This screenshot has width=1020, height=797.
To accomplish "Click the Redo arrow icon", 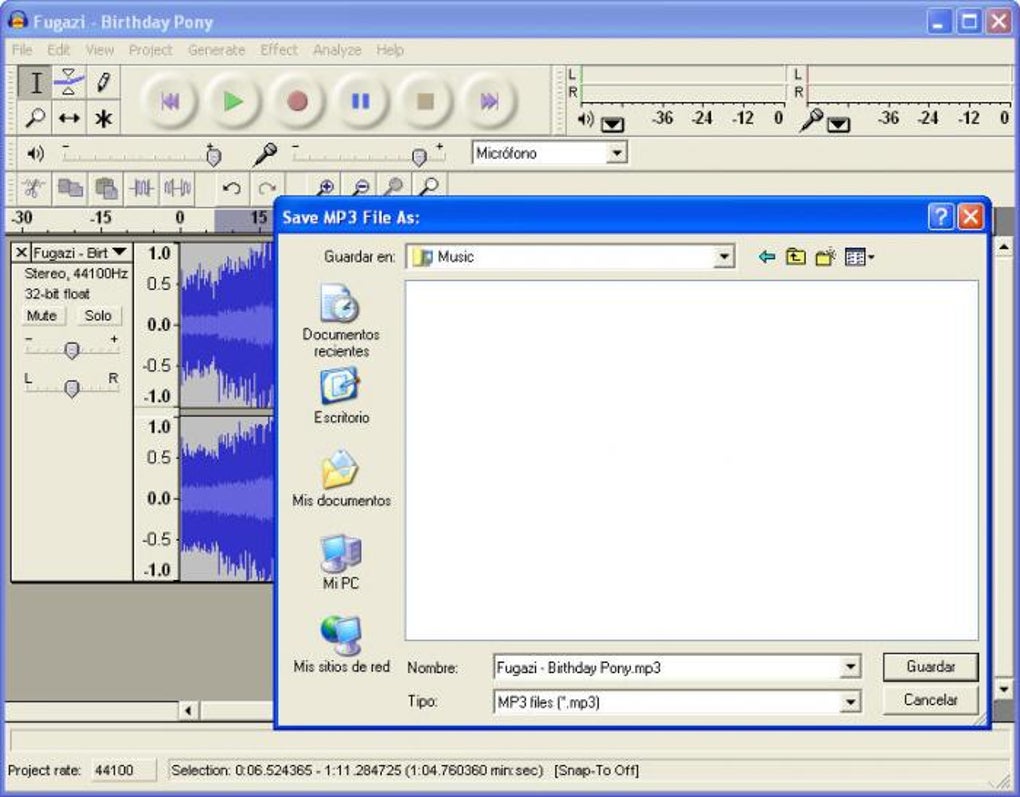I will (x=267, y=189).
